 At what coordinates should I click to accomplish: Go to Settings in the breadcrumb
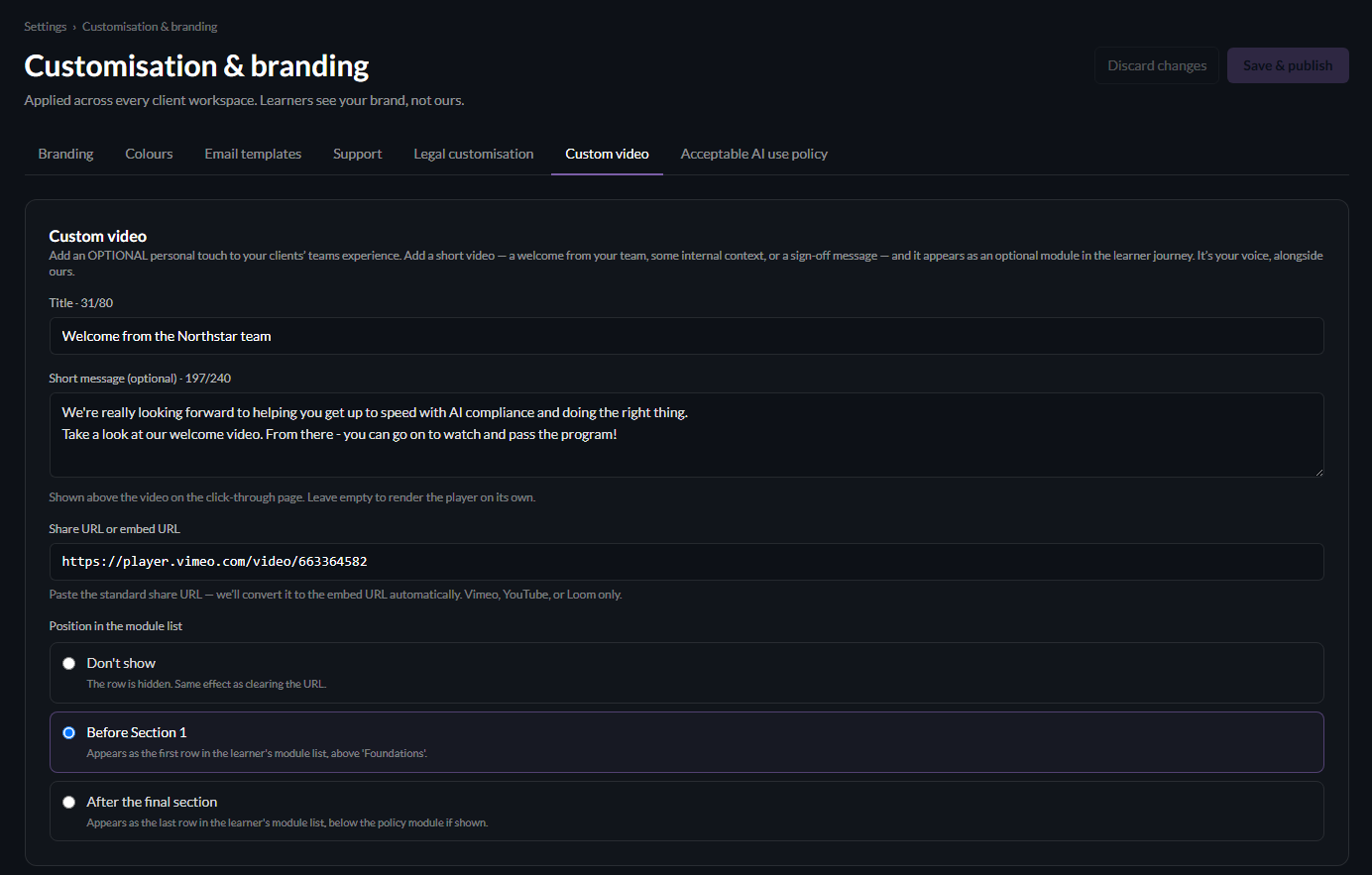[x=46, y=27]
